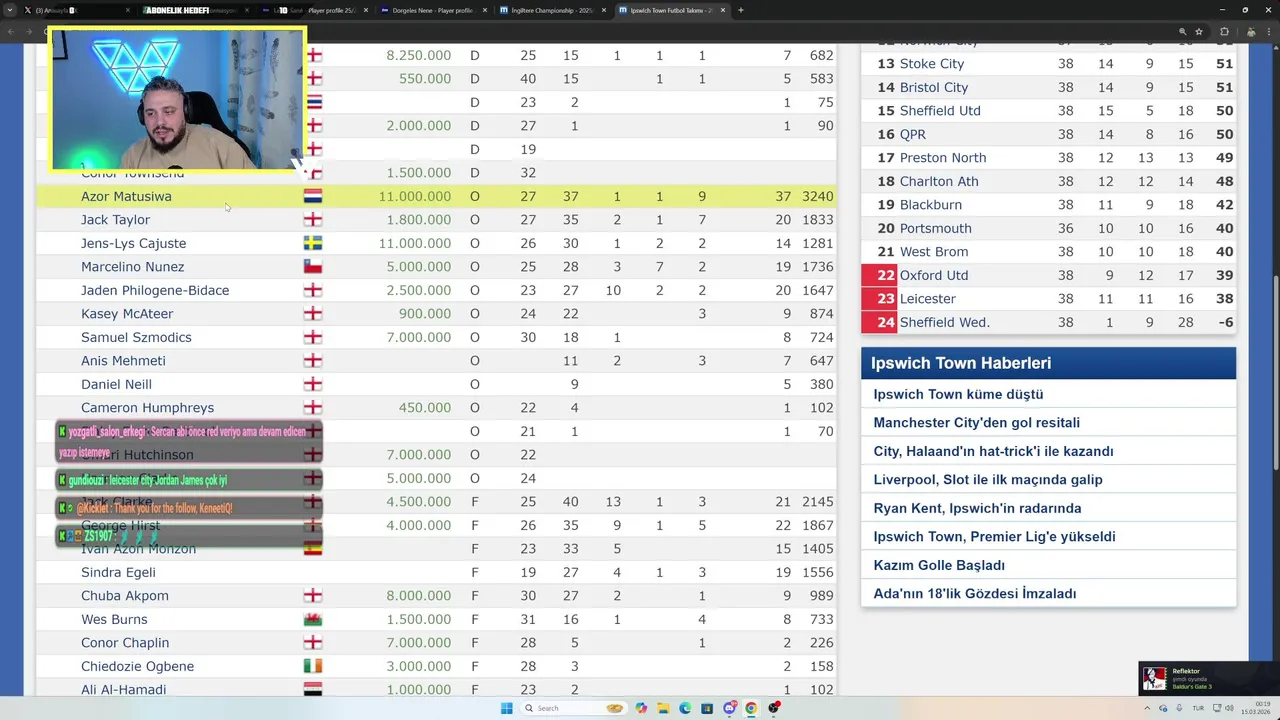Screen dimensions: 1280x720
Task: Open the OBS icon in the taskbar
Action: [x=774, y=708]
